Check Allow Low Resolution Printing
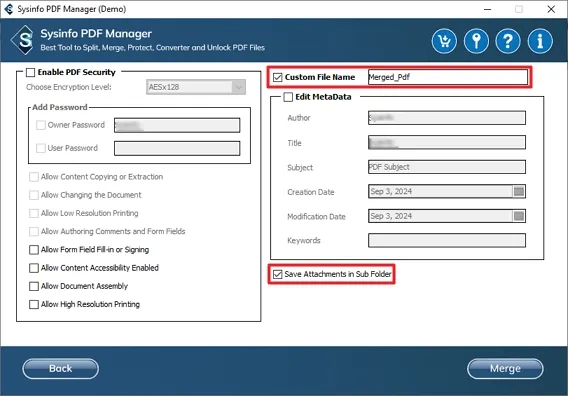The image size is (568, 396). point(34,213)
